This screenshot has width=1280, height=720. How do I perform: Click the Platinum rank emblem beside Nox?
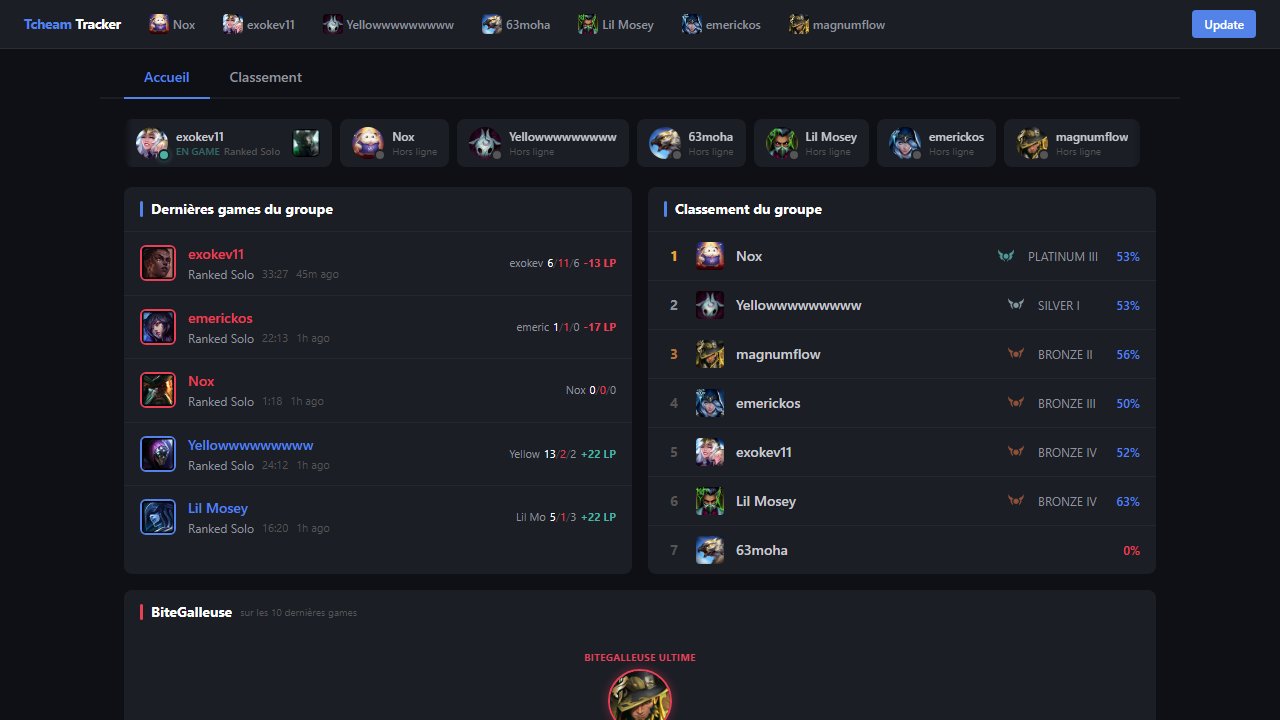pos(1006,256)
